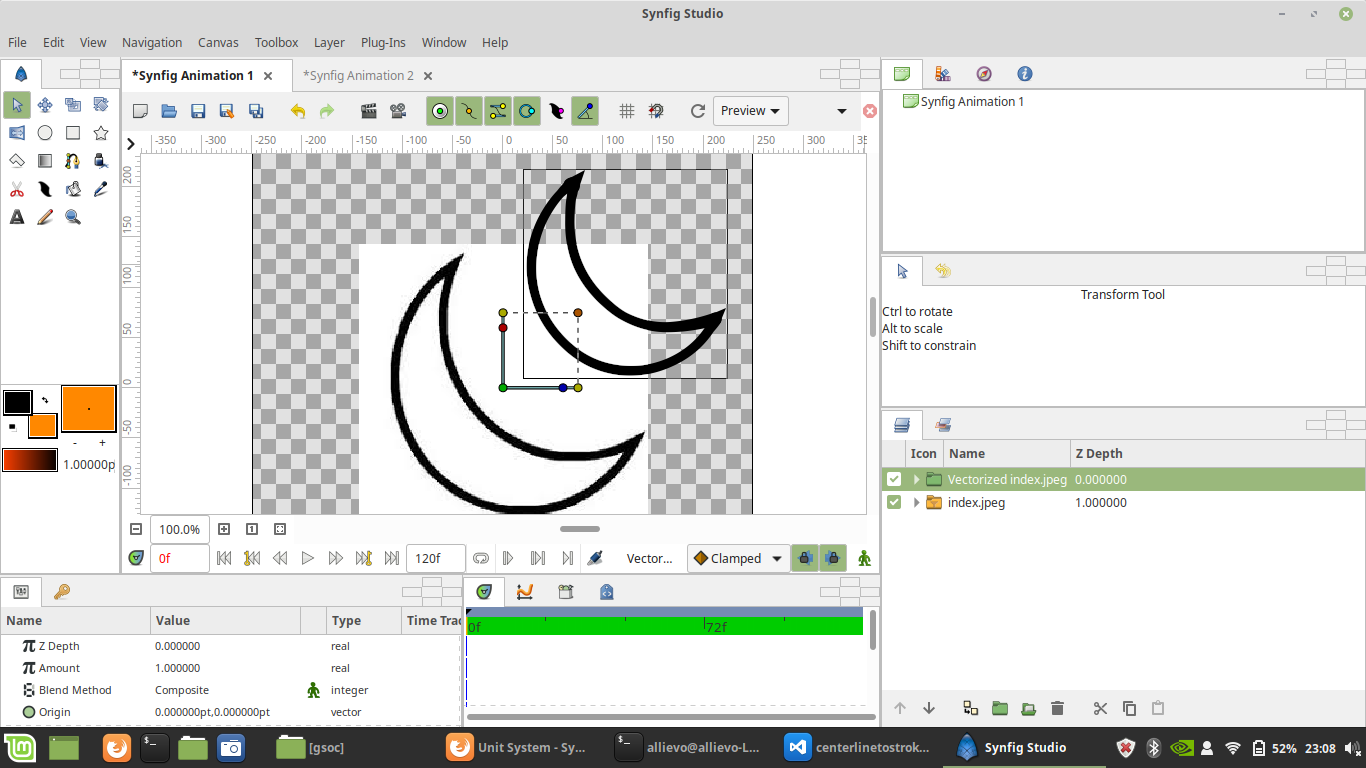This screenshot has width=1366, height=768.
Task: Uncheck visibility of Vectorized index.jpeg layer
Action: (894, 479)
